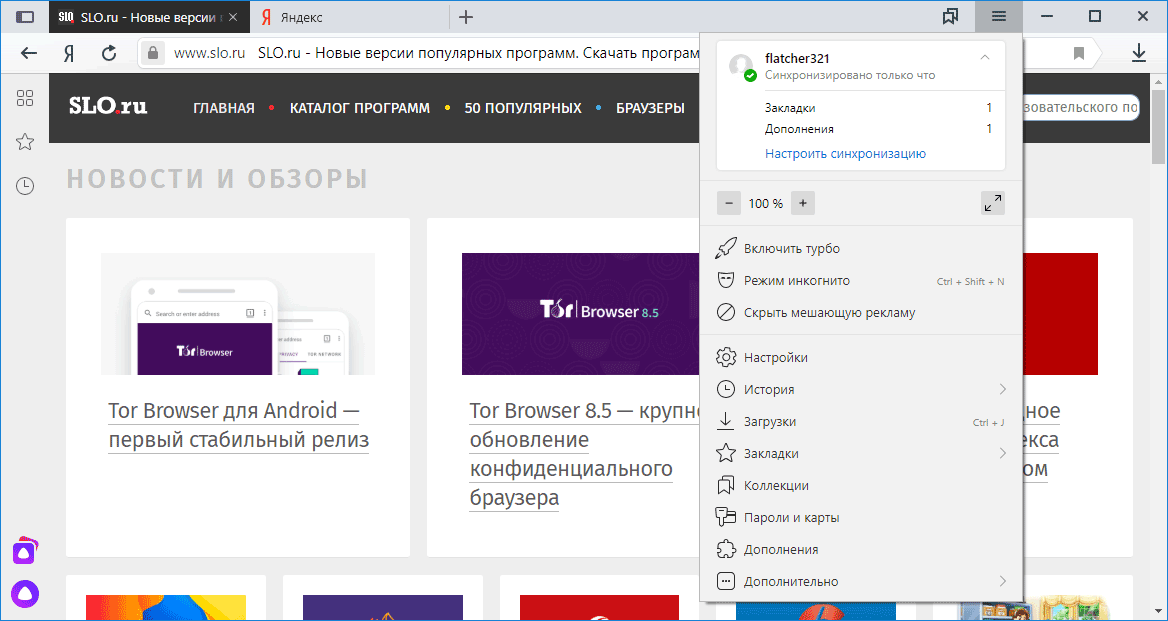Open bookmarks star in left sidebar
Viewport: 1168px width, 621px height.
click(x=25, y=141)
